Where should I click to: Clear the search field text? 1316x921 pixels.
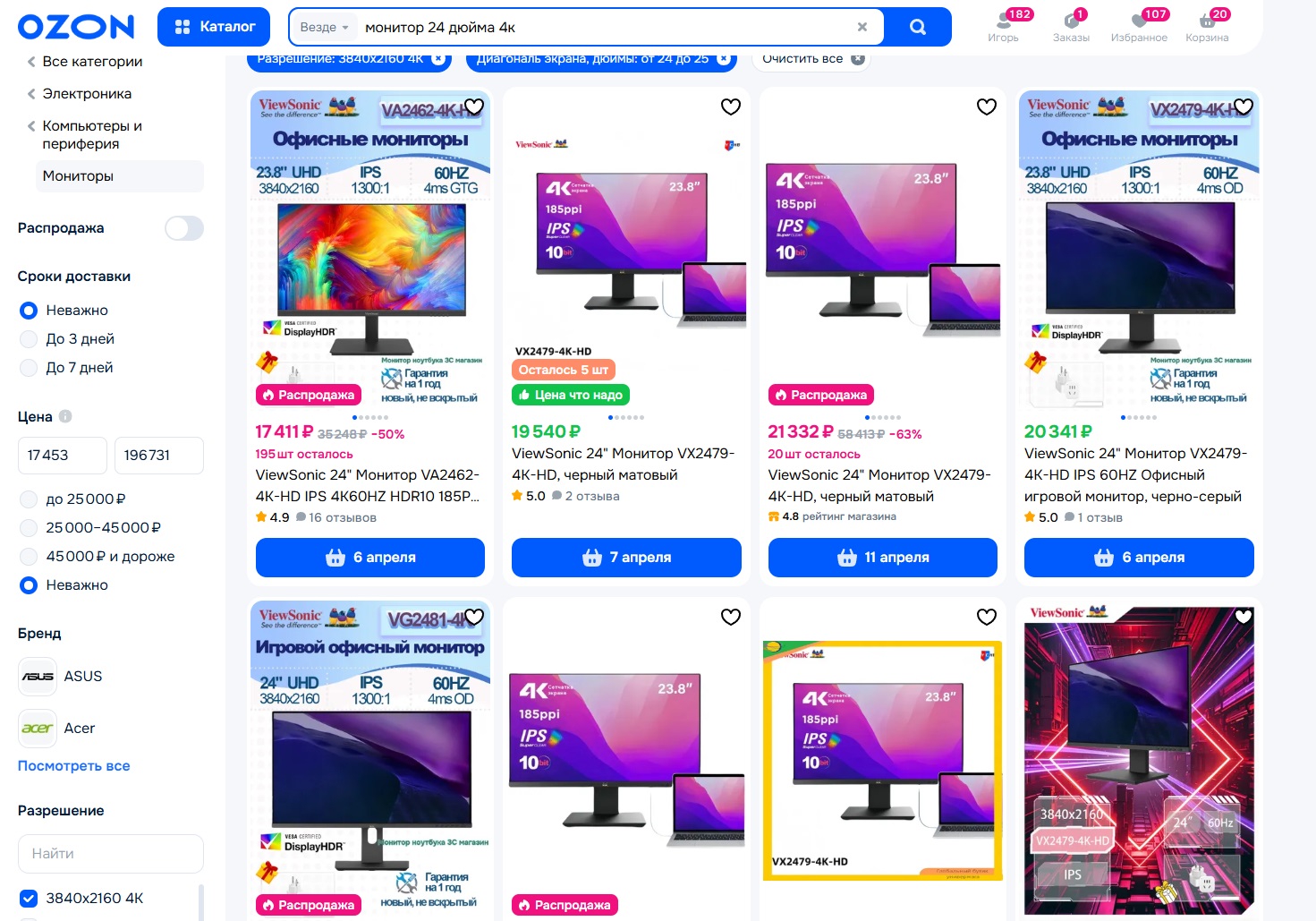click(x=862, y=27)
